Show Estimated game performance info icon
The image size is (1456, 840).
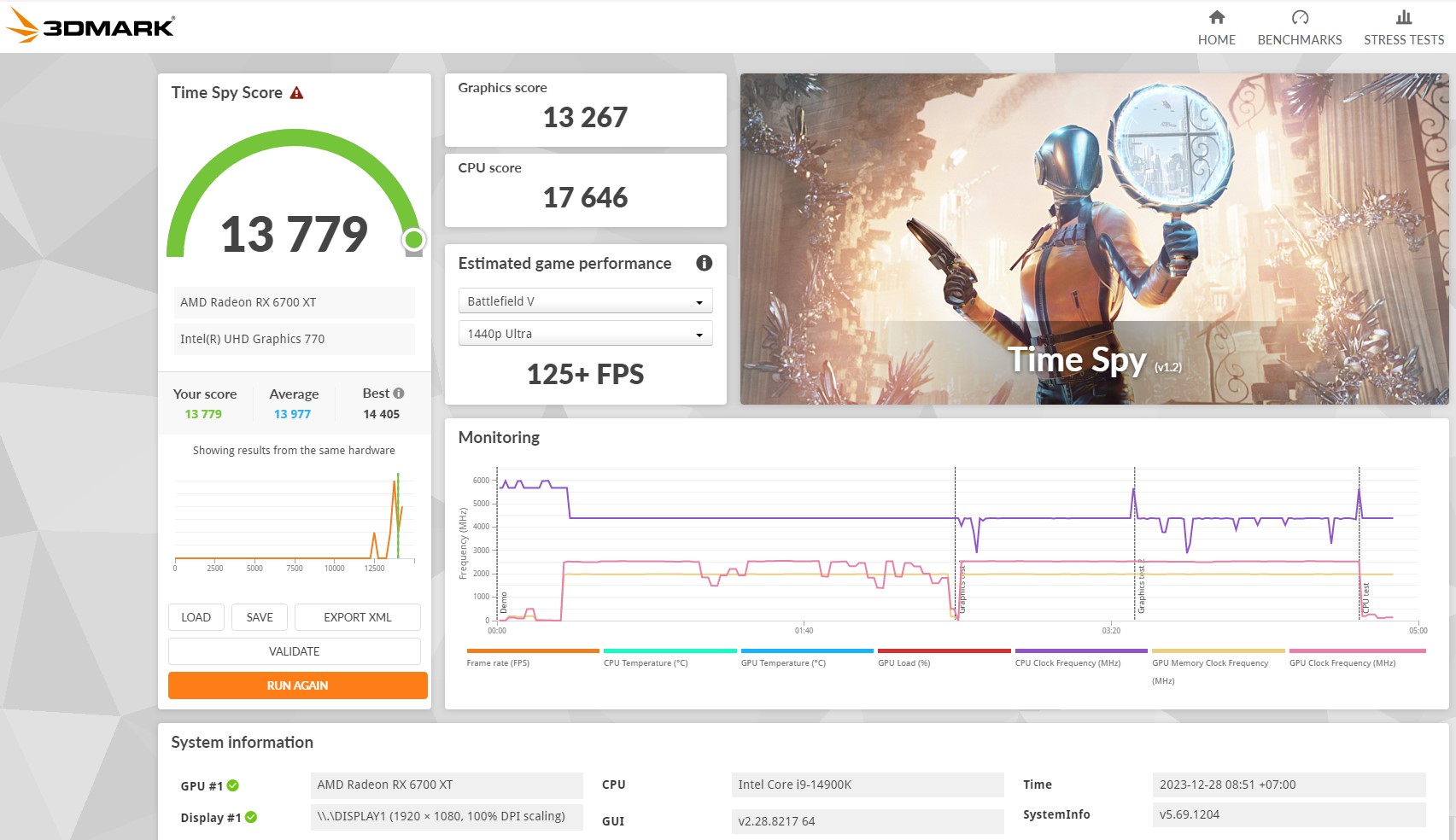[704, 263]
